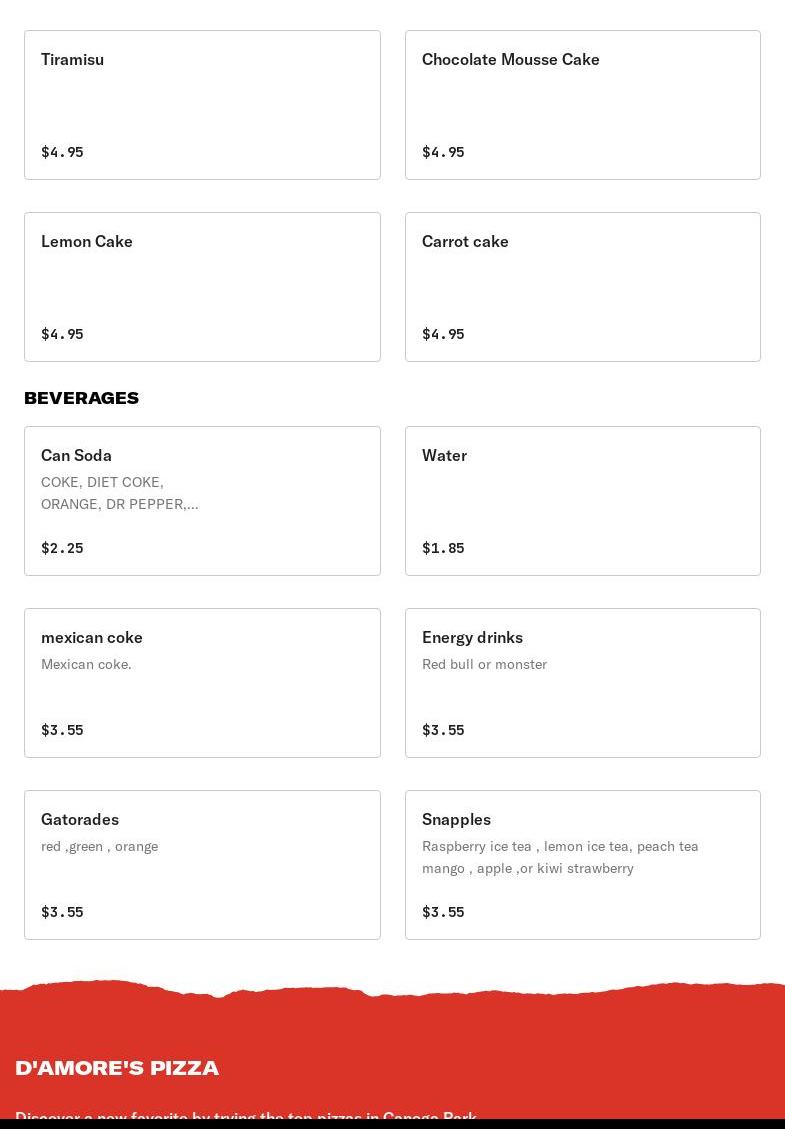Click the $4.95 price under Tiramisu

(62, 152)
